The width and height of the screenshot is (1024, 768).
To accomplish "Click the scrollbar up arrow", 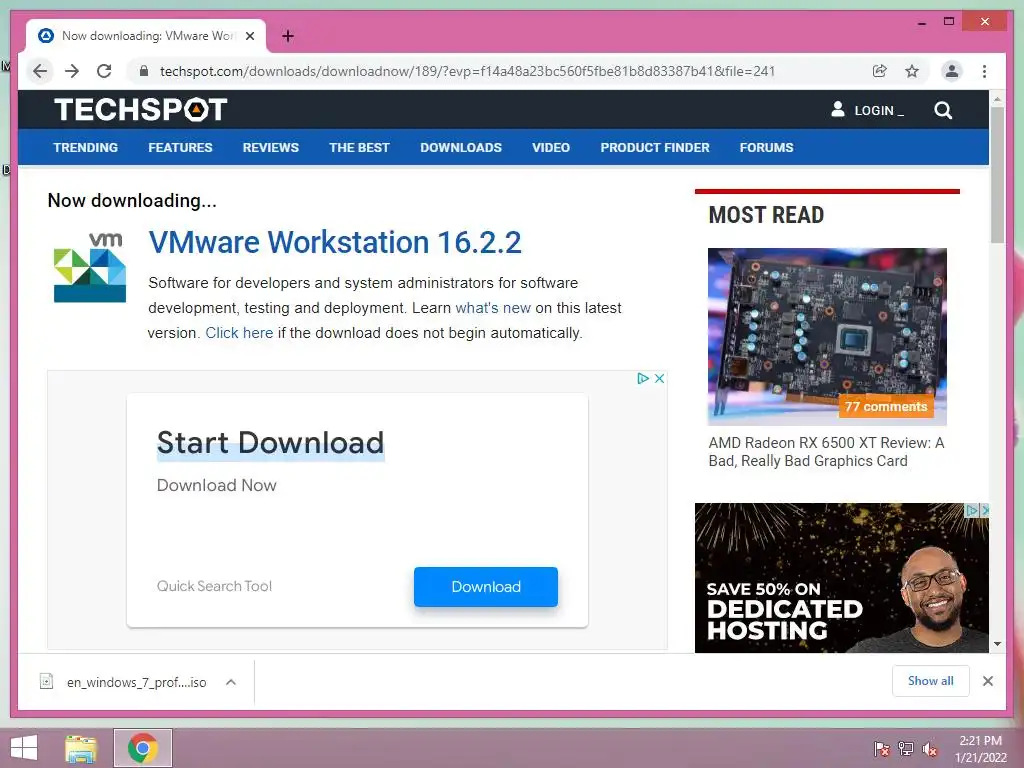I will 997,99.
